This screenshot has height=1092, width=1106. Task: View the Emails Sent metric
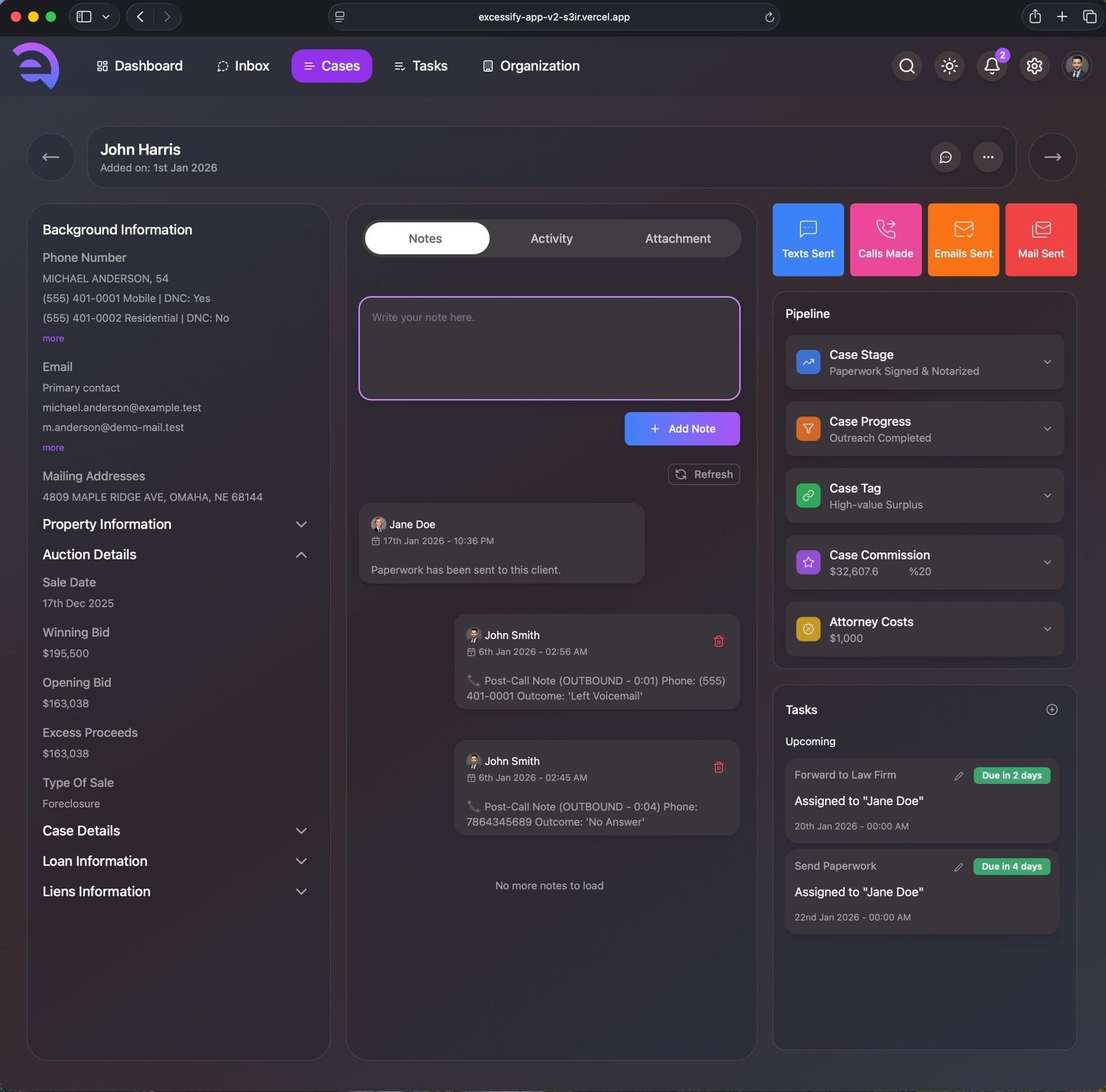click(963, 239)
